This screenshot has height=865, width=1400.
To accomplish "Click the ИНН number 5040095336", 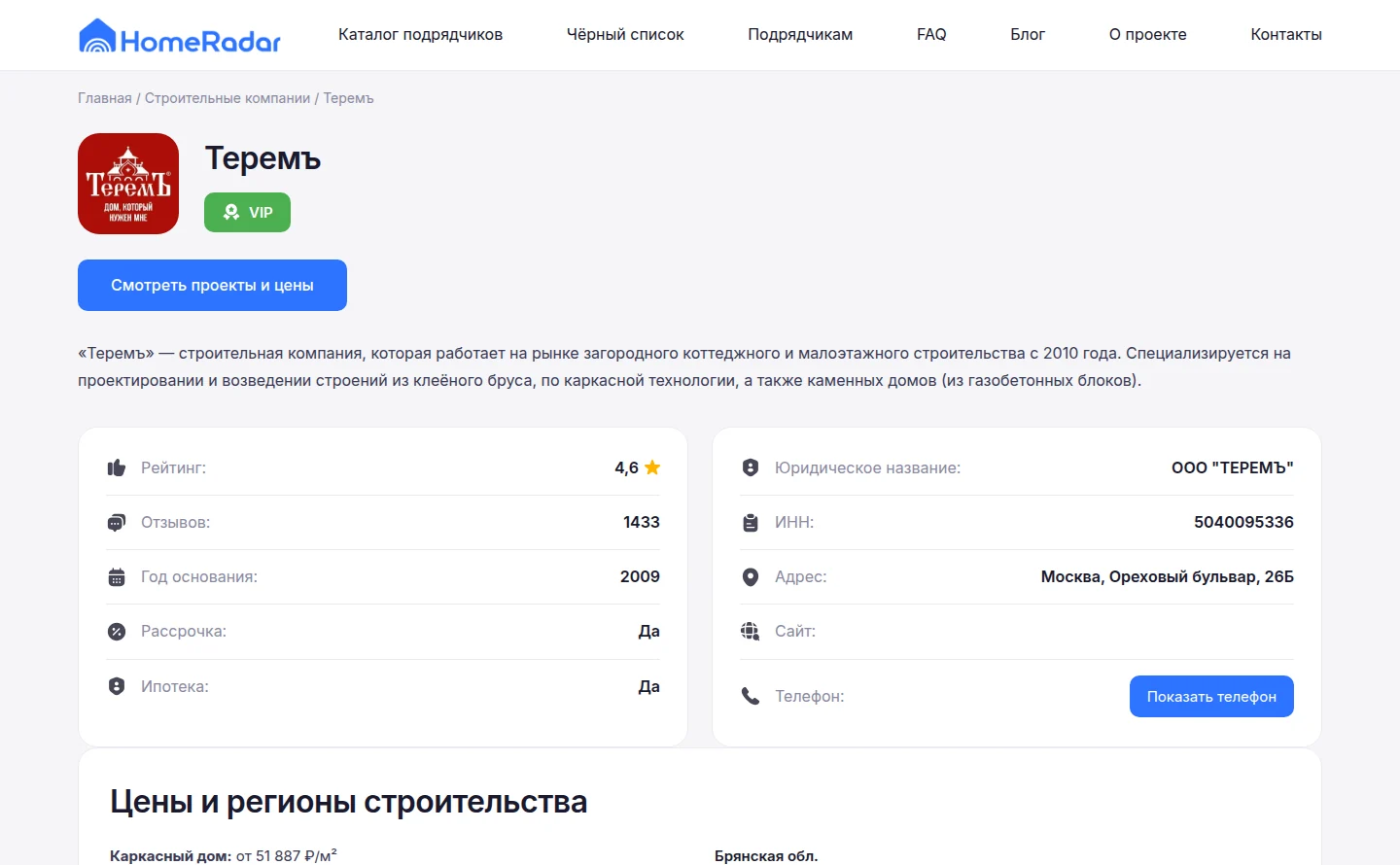I will coord(1243,523).
